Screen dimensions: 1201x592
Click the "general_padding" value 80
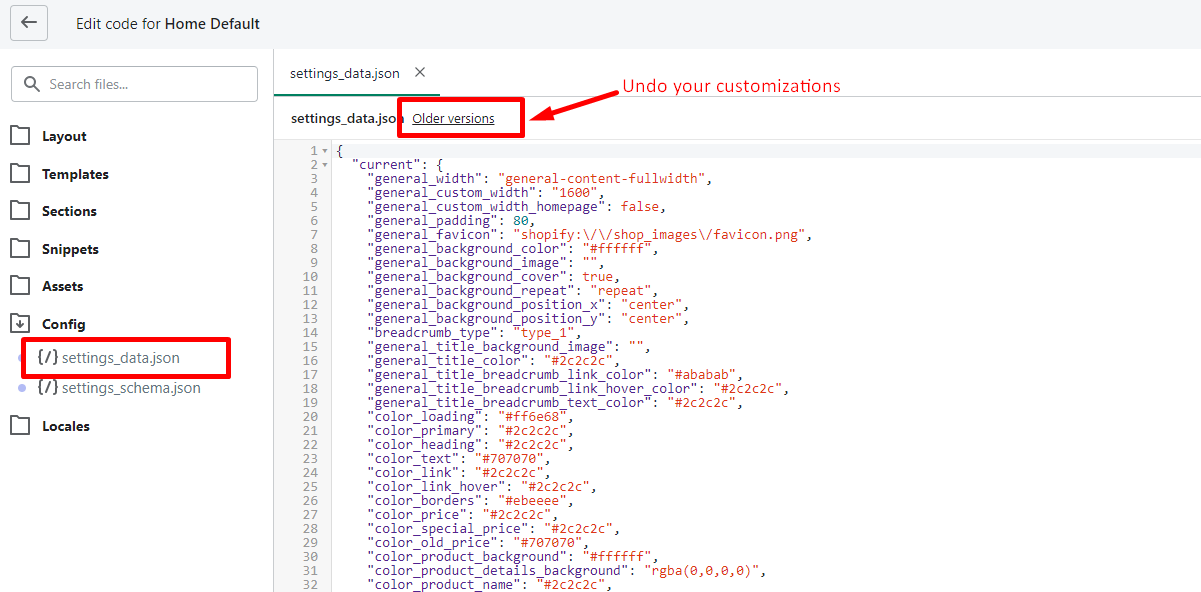coord(522,221)
